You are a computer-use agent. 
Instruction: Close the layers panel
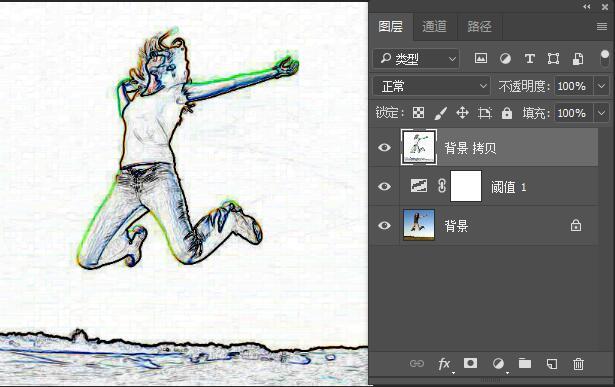[x=605, y=7]
